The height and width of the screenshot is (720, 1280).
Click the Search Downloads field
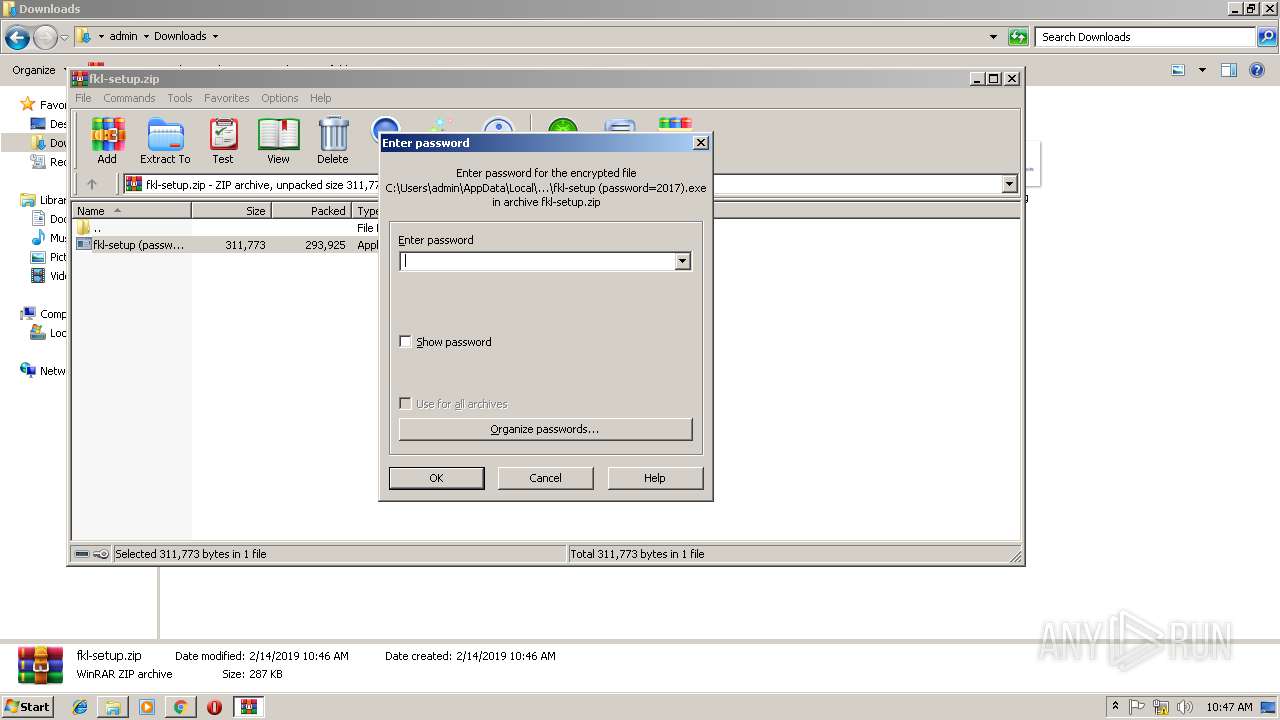(x=1145, y=37)
